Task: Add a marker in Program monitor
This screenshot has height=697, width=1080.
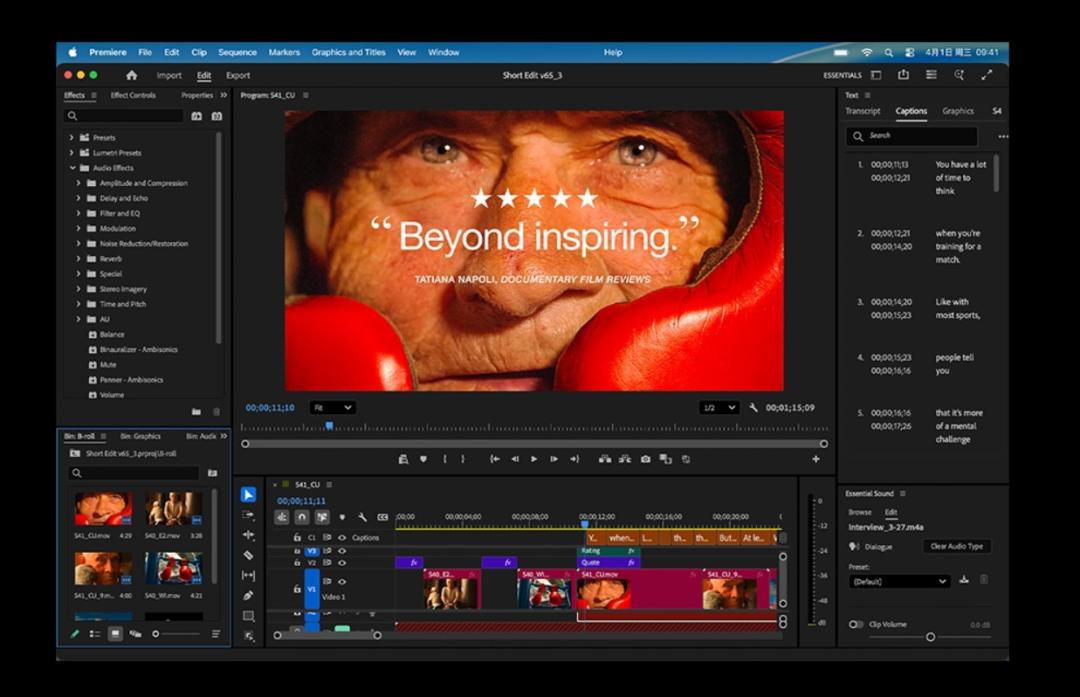Action: 423,459
